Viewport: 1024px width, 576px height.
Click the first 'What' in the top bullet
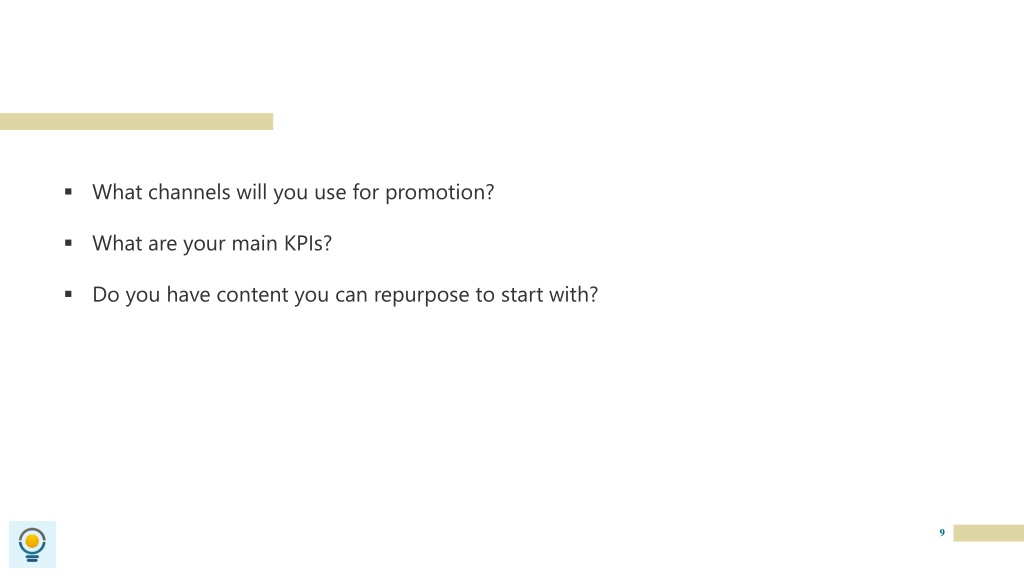tap(116, 192)
